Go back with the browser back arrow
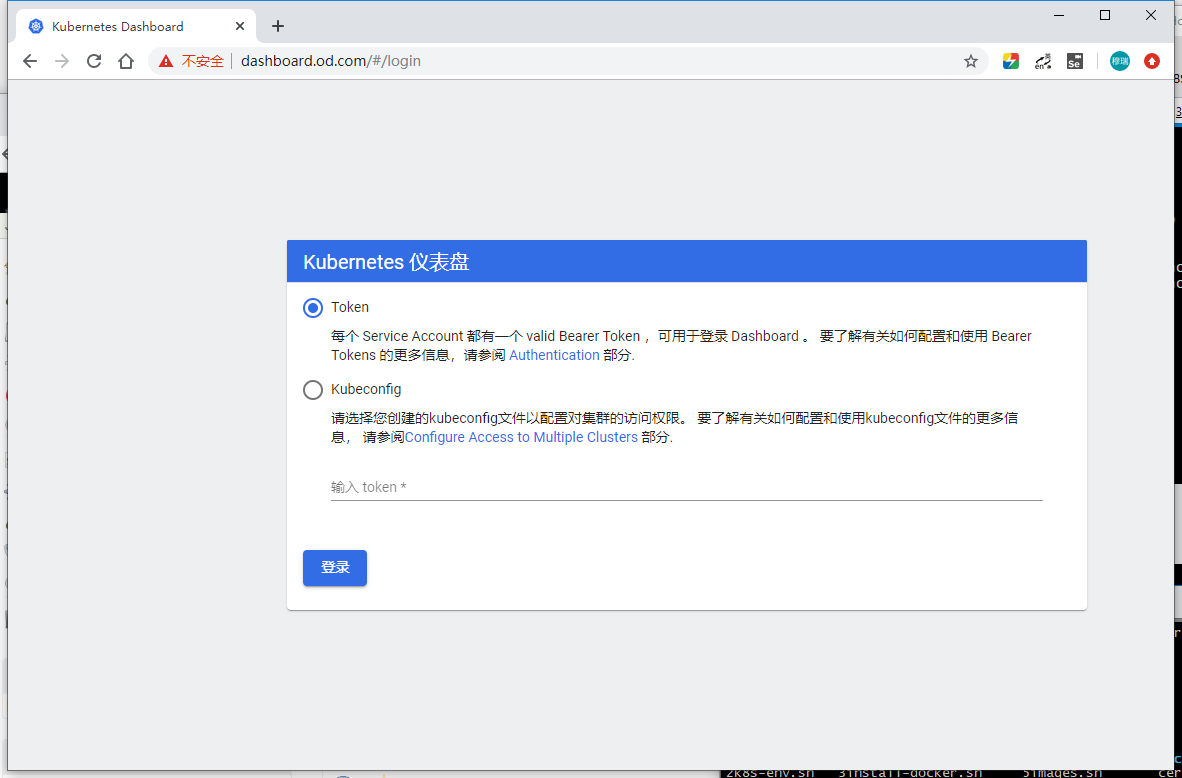Viewport: 1182px width, 778px height. tap(29, 61)
